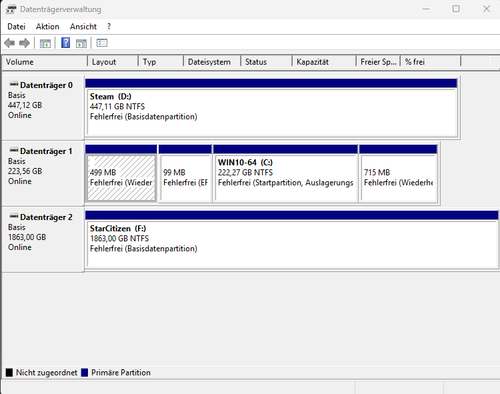The image size is (500, 394).
Task: Click the % frei column header
Action: click(x=431, y=62)
